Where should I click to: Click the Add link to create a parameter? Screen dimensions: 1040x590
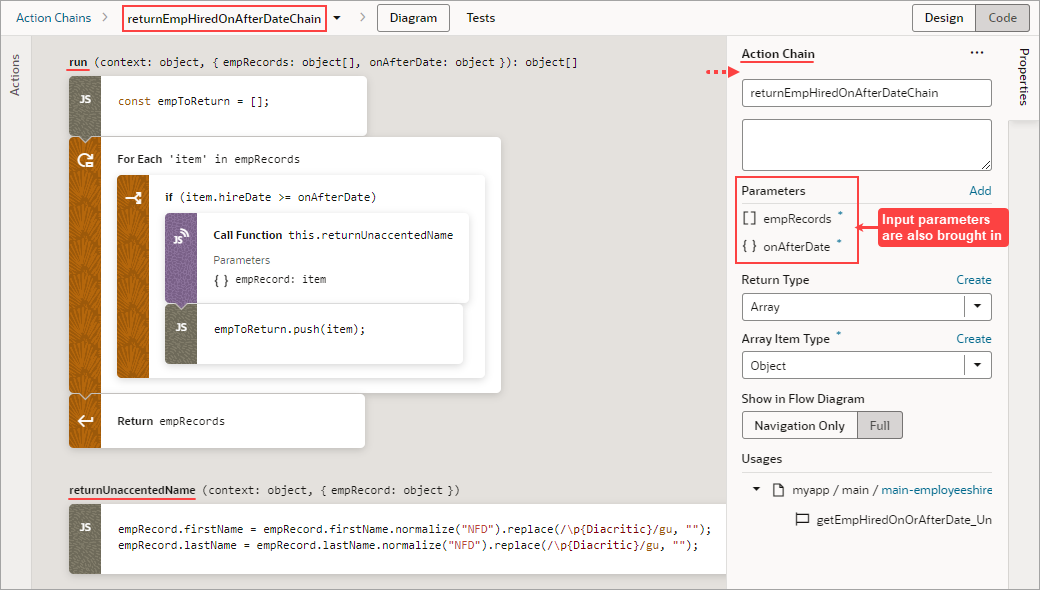(x=980, y=190)
